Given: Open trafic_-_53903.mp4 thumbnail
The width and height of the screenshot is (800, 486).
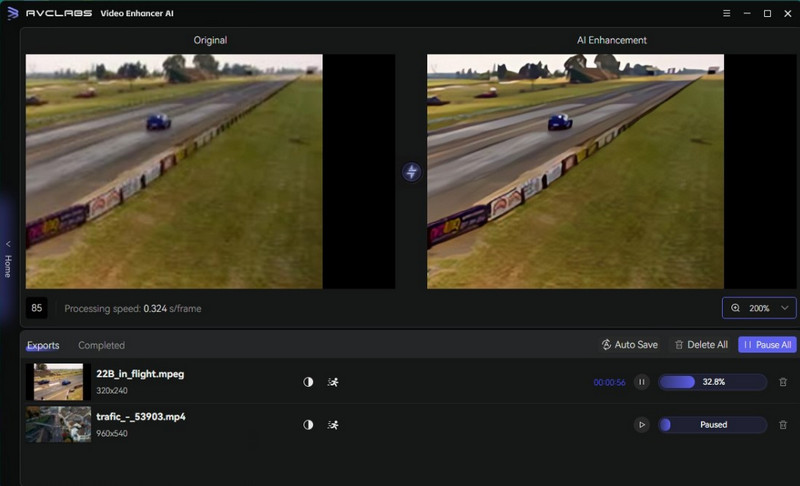Looking at the screenshot, I should pos(58,424).
